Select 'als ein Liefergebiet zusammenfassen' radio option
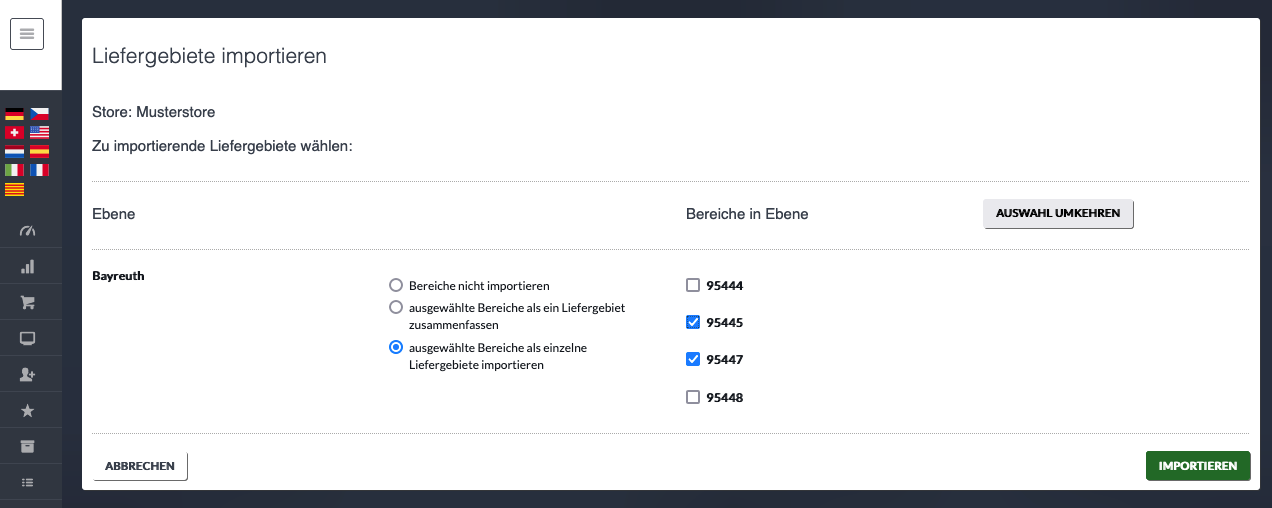The height and width of the screenshot is (508, 1272). 396,307
